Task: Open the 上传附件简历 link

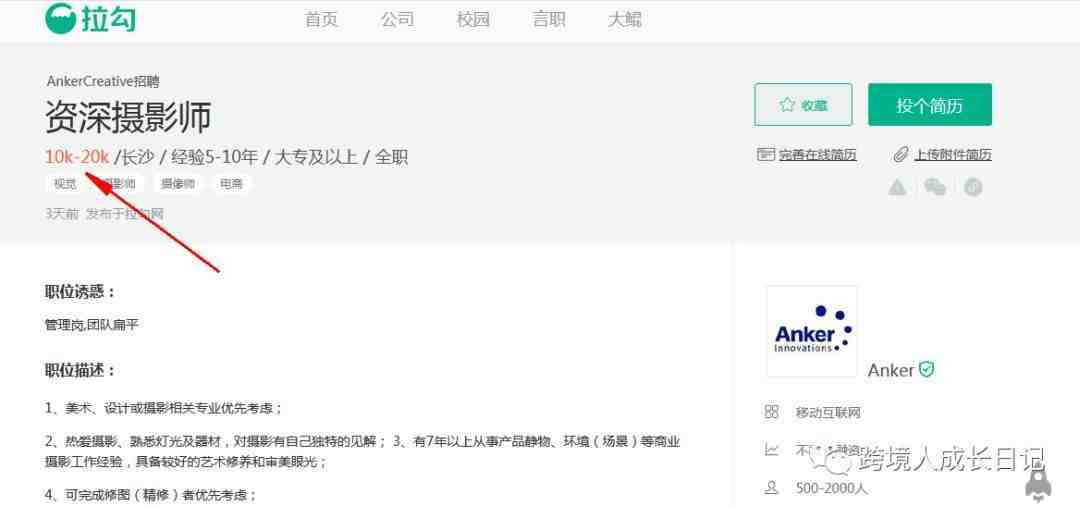Action: (x=953, y=155)
